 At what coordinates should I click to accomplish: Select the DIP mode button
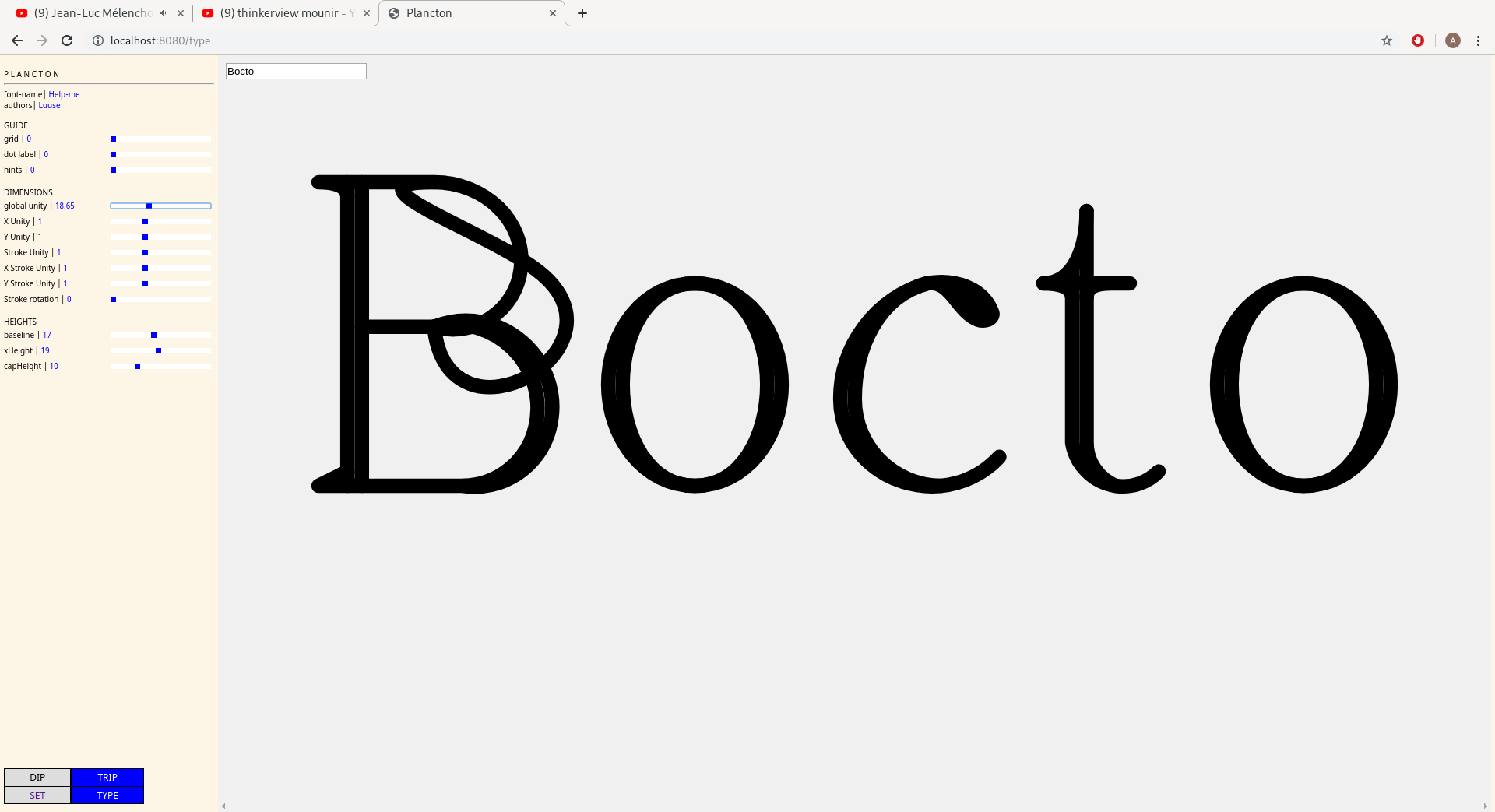(x=37, y=777)
